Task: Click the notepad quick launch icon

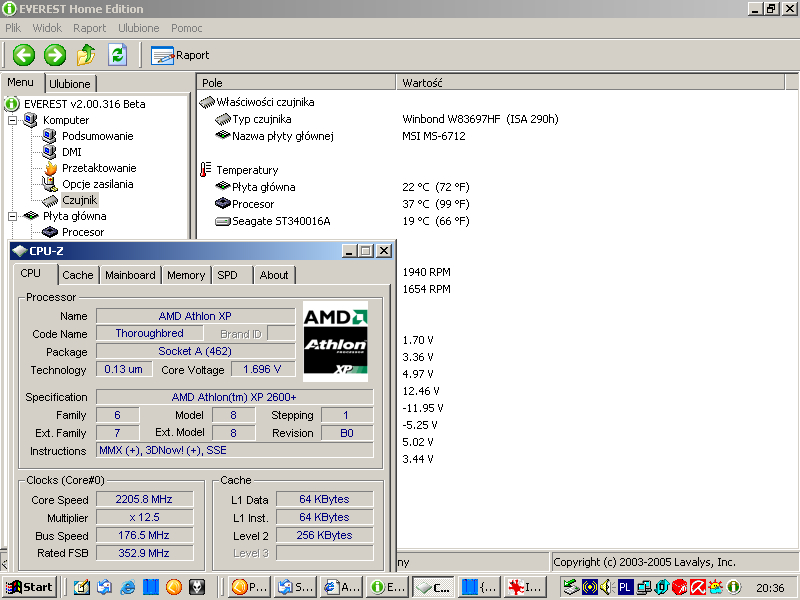Action: [x=81, y=587]
